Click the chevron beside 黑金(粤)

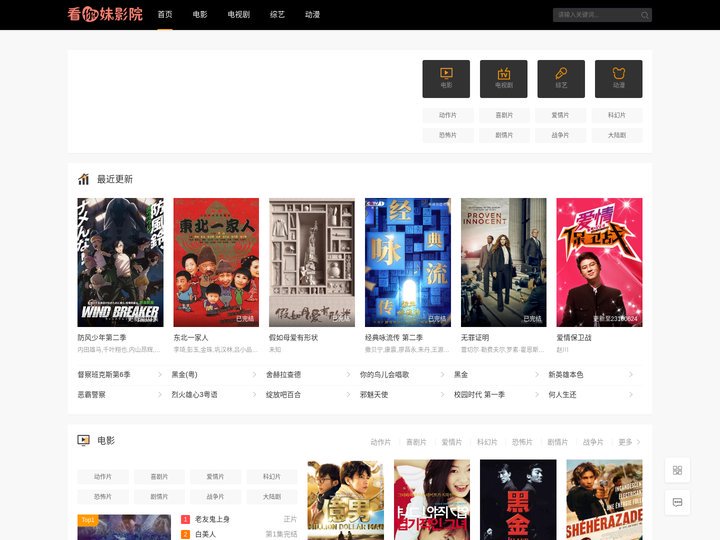[254, 375]
